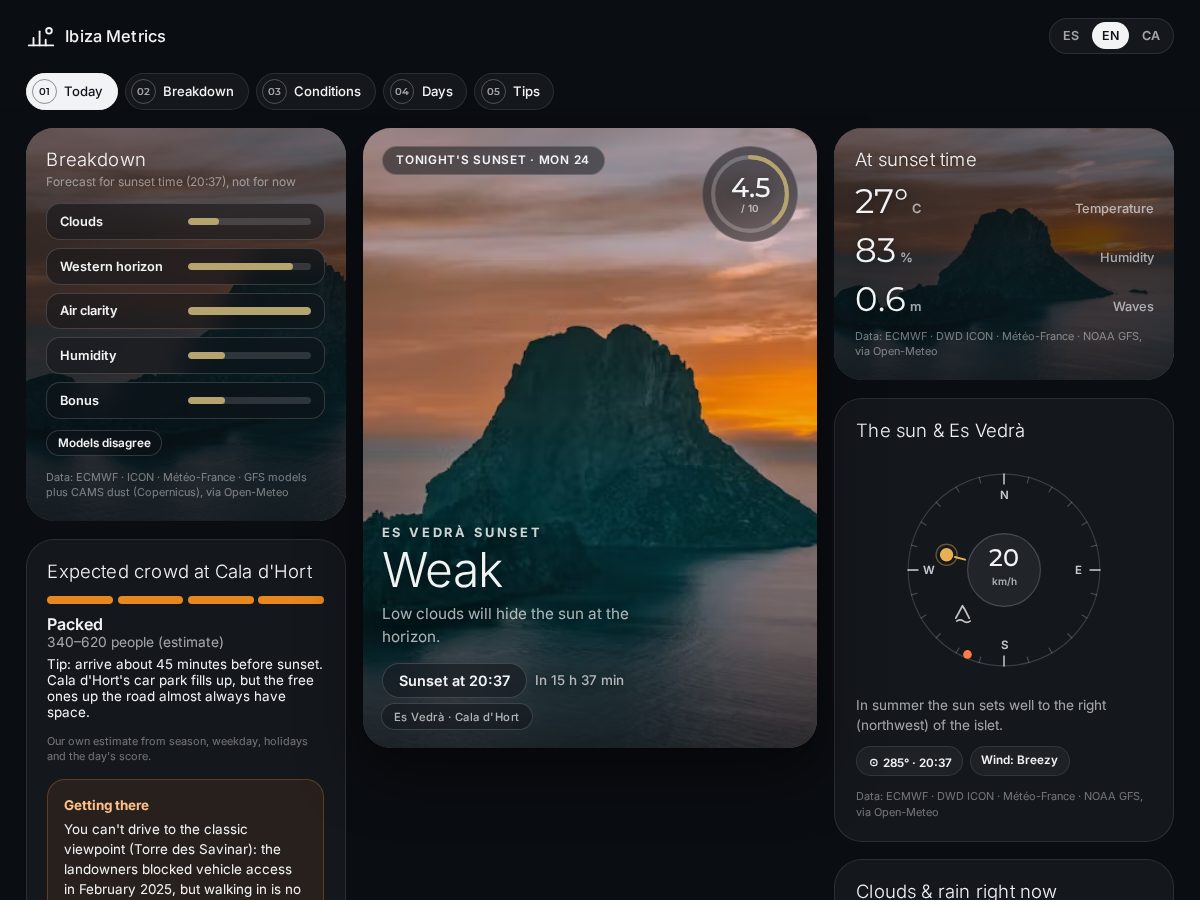Image resolution: width=1200 pixels, height=900 pixels.
Task: Switch language to ES
Action: coord(1071,36)
